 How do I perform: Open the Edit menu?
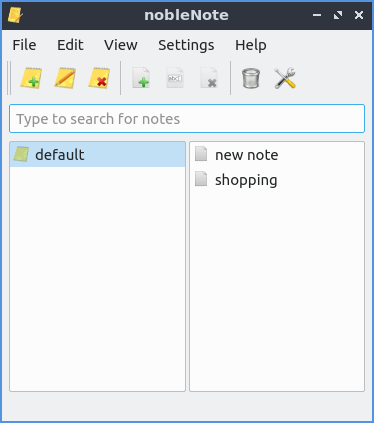(x=70, y=45)
